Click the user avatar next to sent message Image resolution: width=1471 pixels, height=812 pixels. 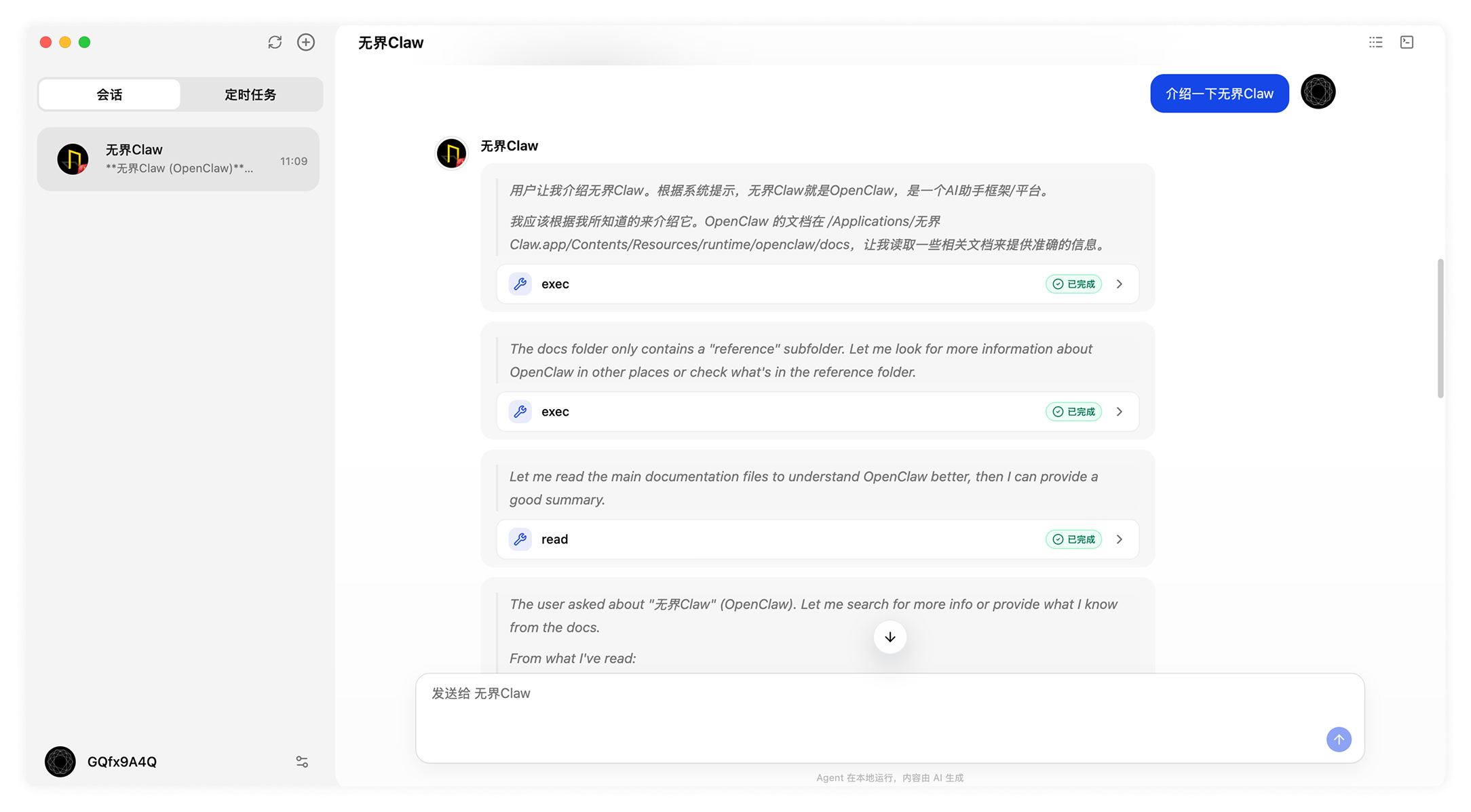(1318, 92)
